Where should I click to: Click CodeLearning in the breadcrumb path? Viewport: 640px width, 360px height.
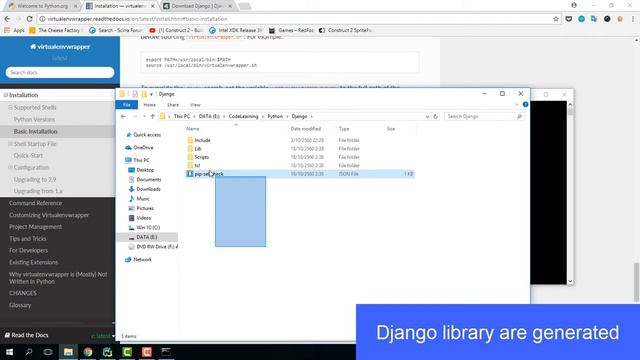click(243, 116)
